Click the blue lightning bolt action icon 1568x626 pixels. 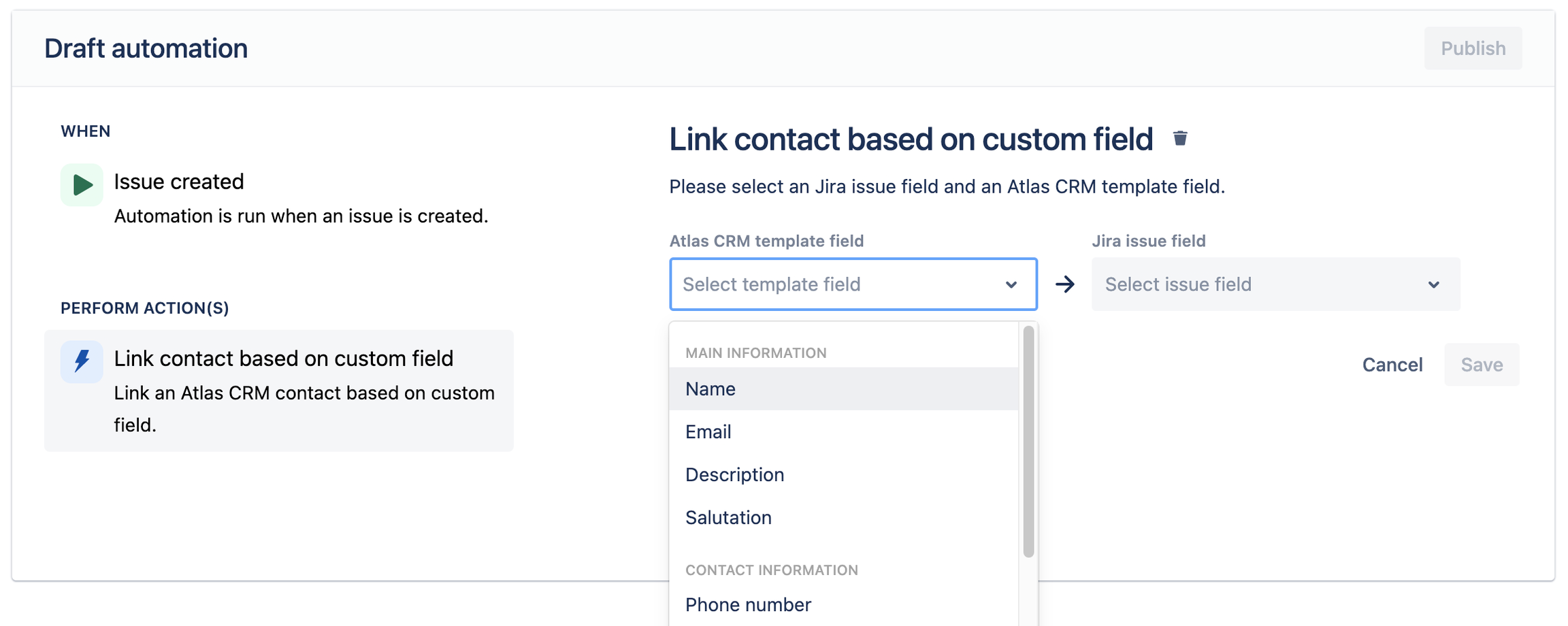coord(82,361)
